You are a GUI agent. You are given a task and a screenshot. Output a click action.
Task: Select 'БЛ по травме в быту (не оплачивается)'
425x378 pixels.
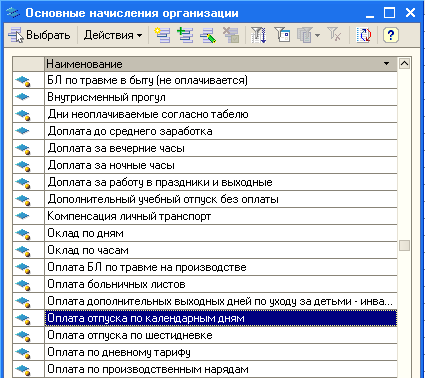pos(221,80)
